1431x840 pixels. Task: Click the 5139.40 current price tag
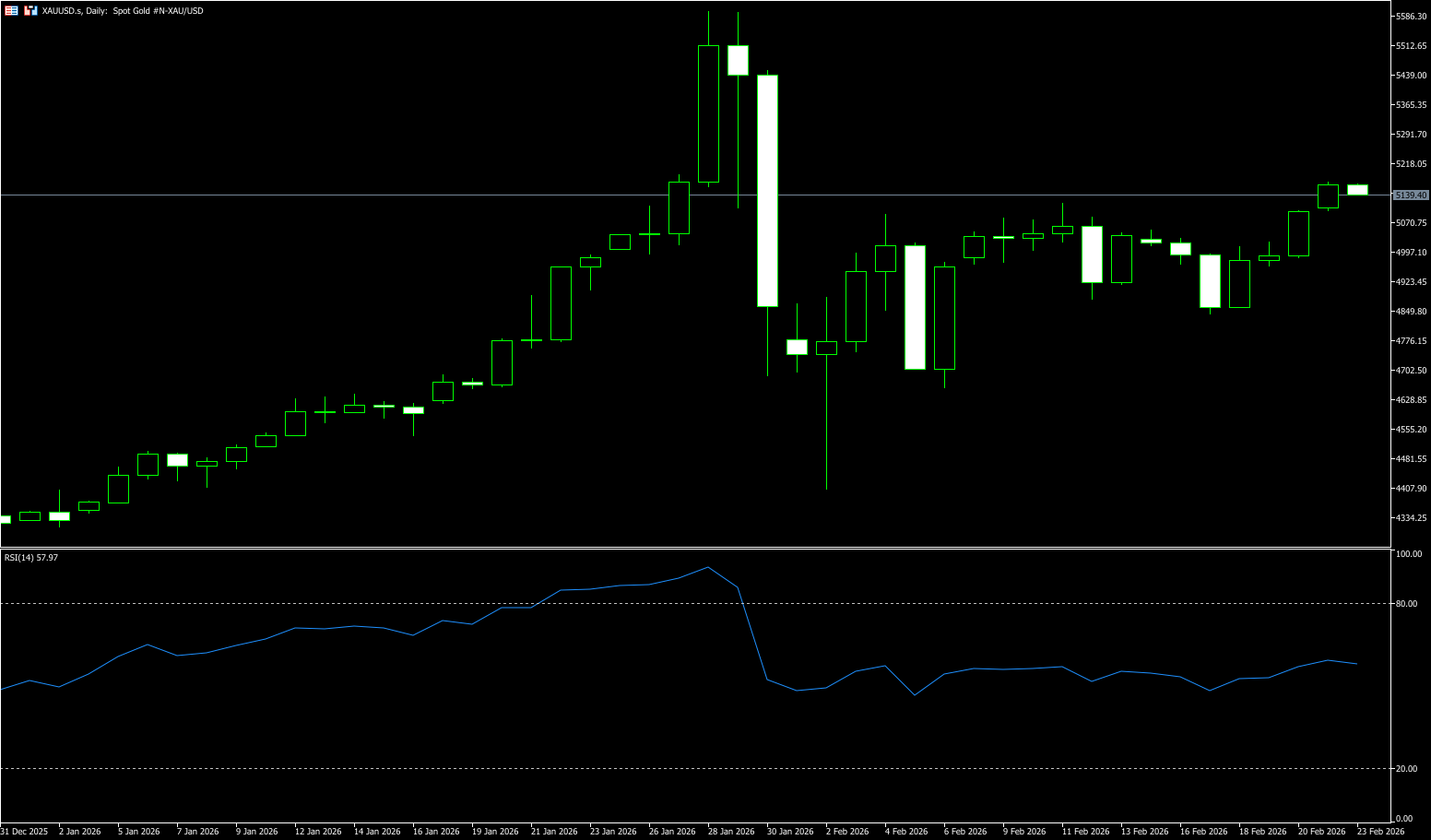coord(1411,195)
